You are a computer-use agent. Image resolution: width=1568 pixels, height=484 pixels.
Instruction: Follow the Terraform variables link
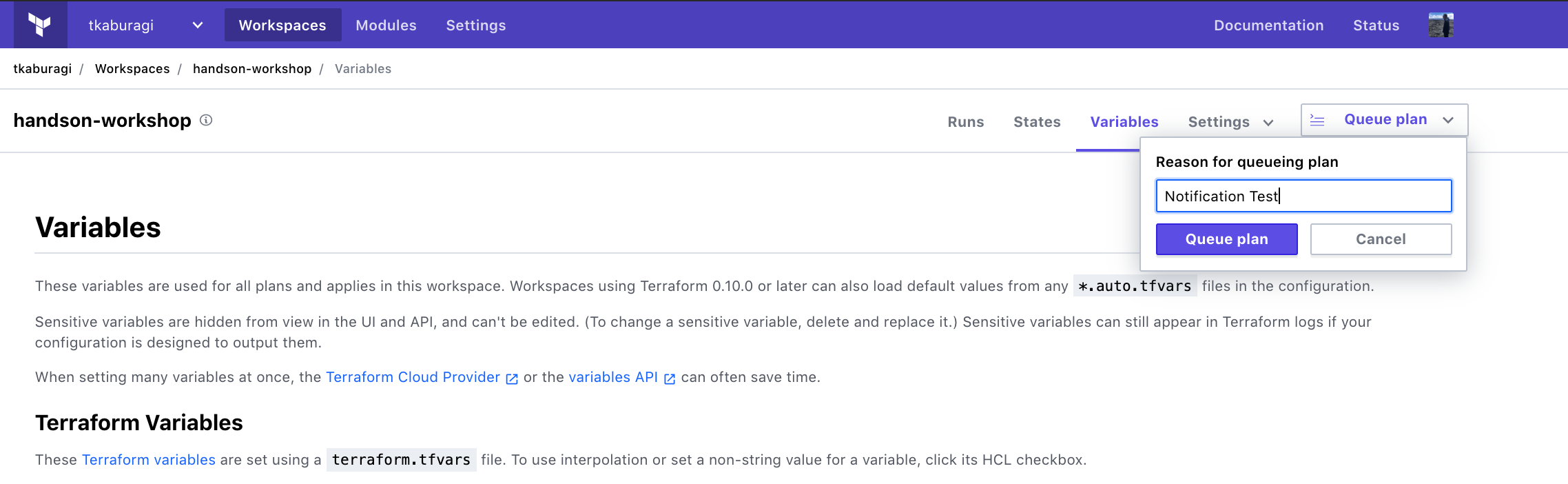[x=149, y=460]
